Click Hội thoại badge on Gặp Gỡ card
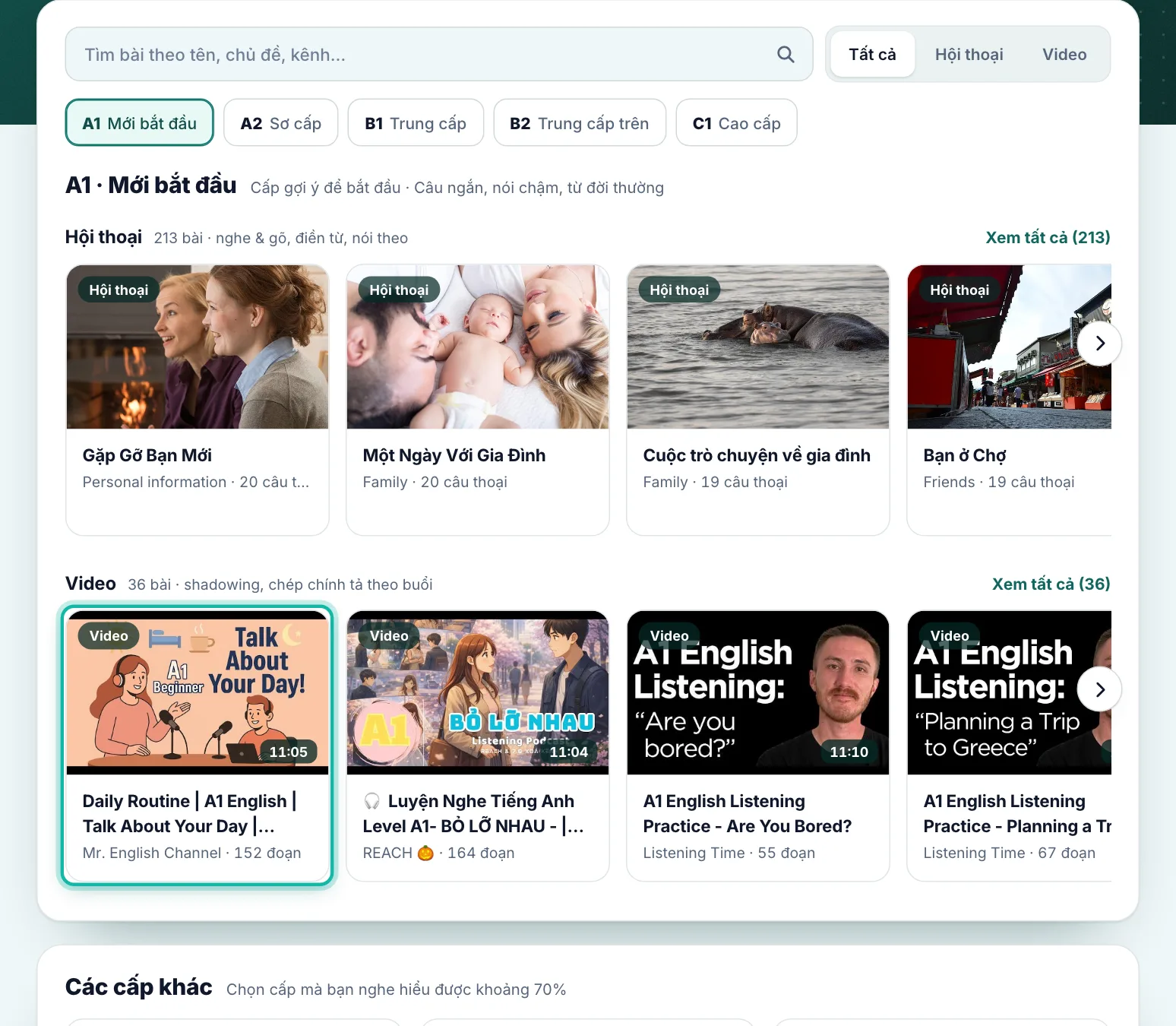The height and width of the screenshot is (1026, 1176). [119, 290]
